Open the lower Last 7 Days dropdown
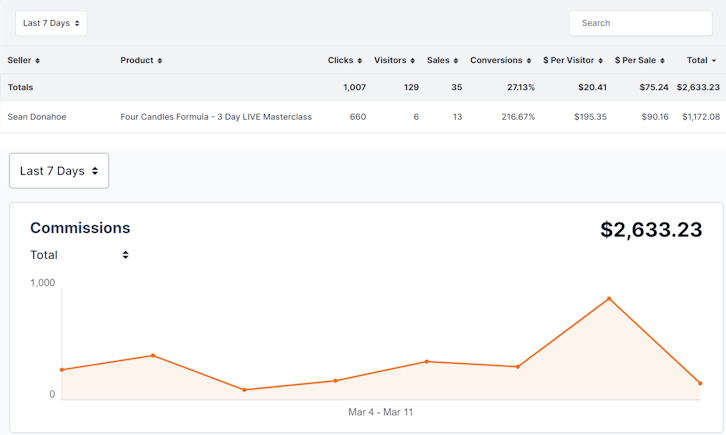The height and width of the screenshot is (435, 726). coord(59,171)
